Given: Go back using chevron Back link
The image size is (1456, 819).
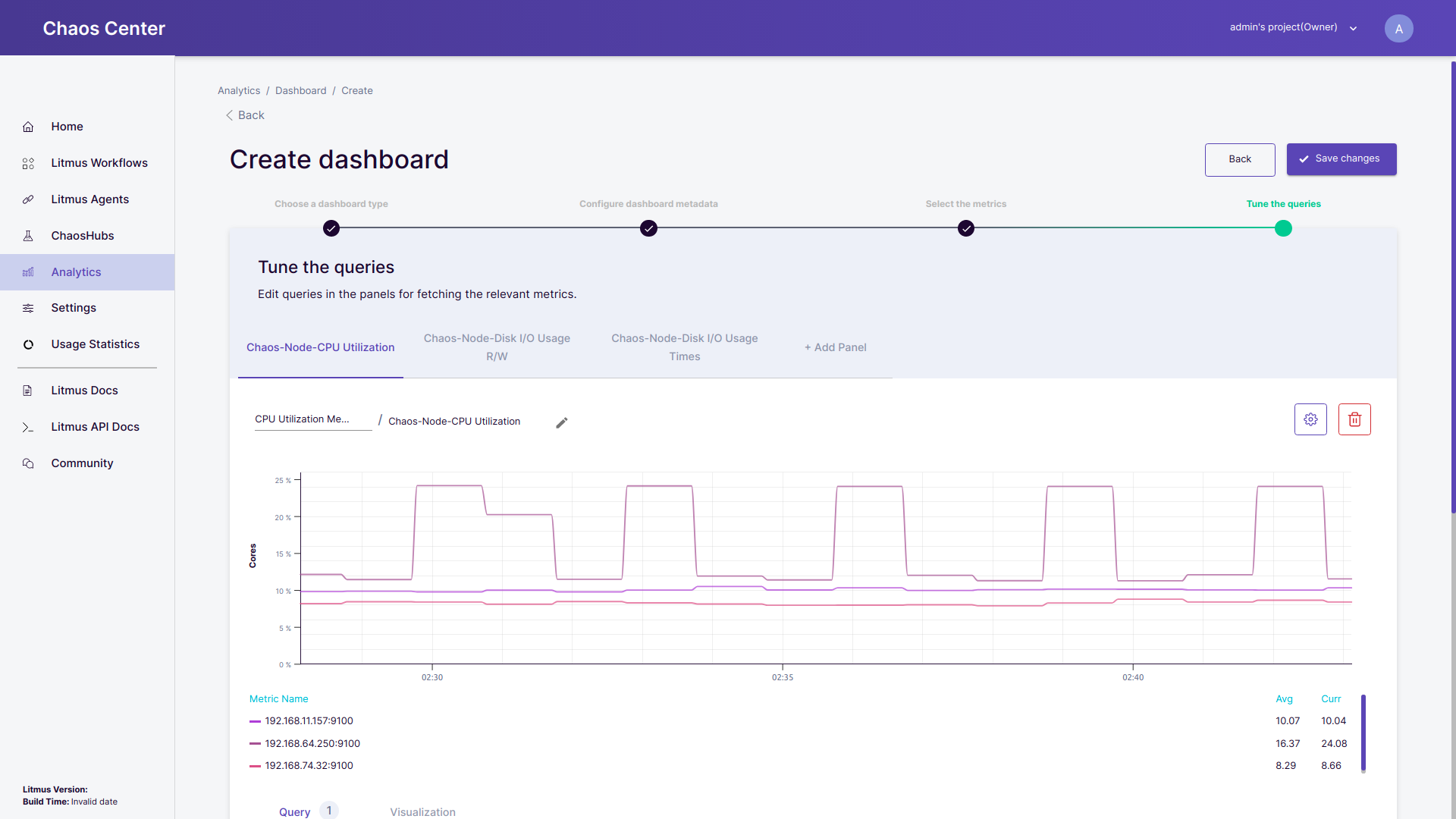Looking at the screenshot, I should pos(245,115).
